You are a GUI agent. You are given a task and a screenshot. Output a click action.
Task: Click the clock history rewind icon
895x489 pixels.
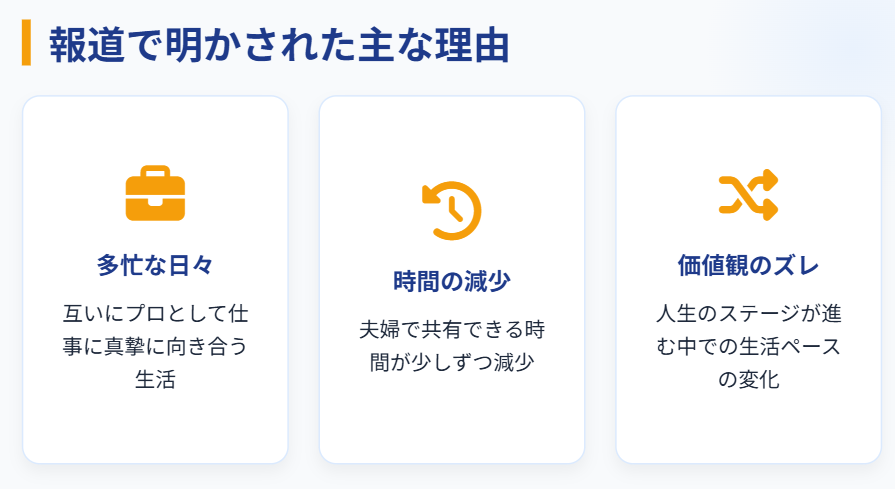coord(452,210)
